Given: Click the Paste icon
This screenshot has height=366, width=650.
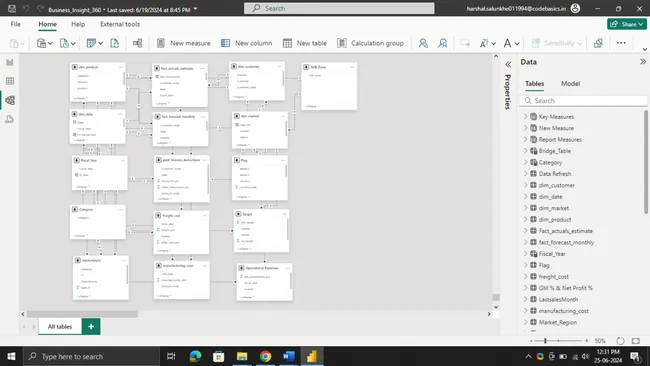Looking at the screenshot, I should pyautogui.click(x=14, y=43).
